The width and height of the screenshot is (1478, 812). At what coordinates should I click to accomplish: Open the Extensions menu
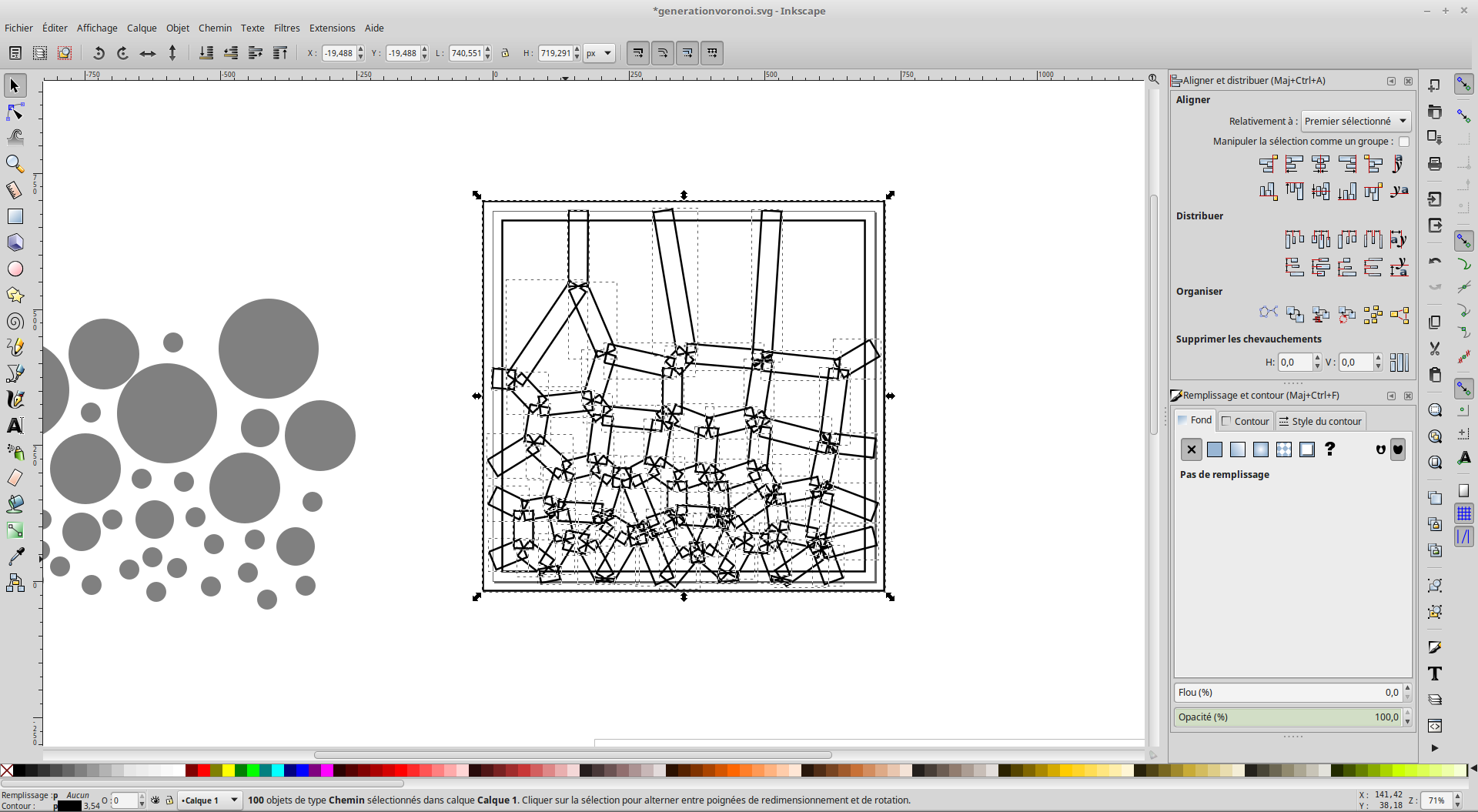point(332,28)
